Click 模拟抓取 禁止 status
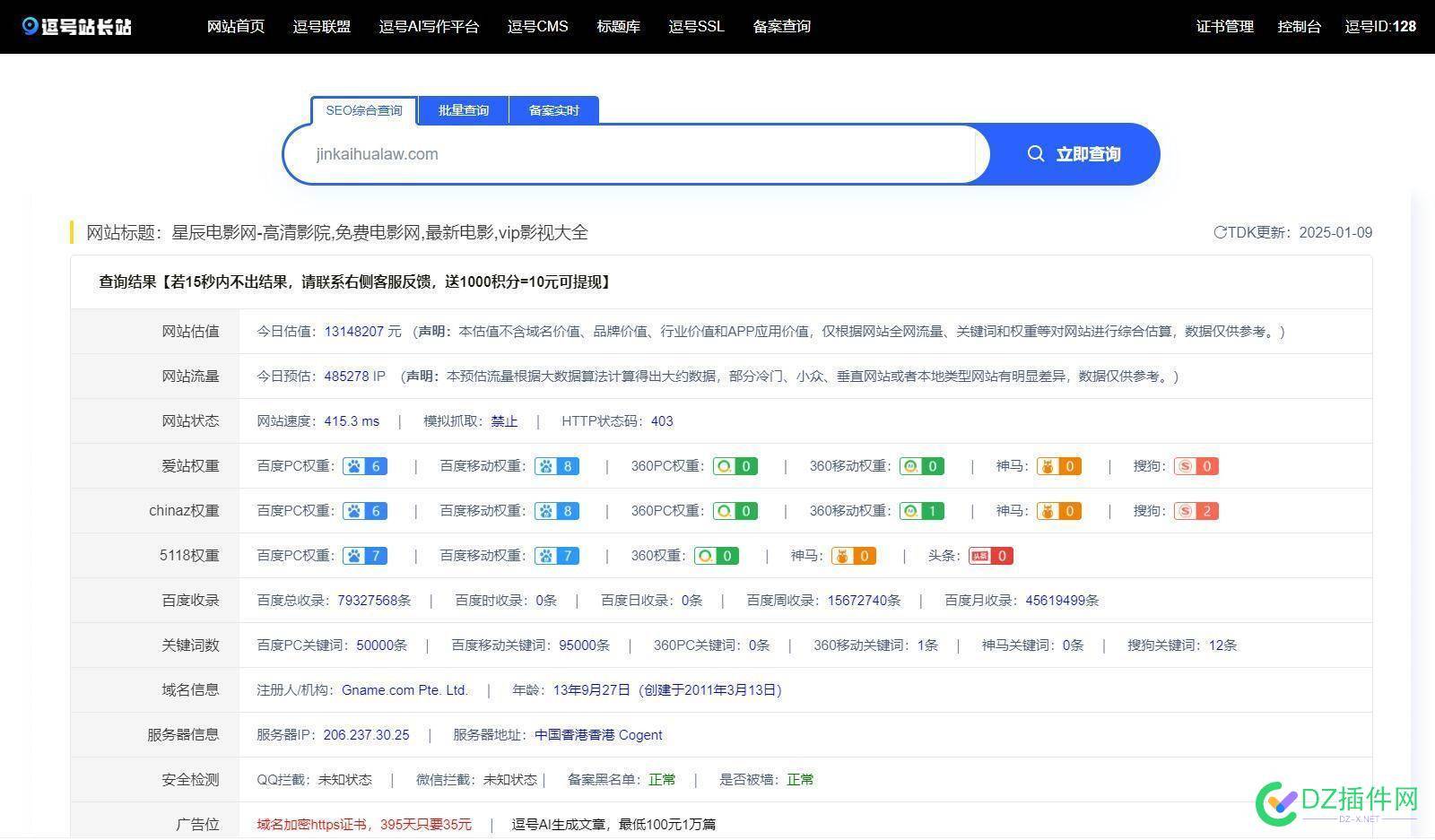Screen dimensions: 1435x840 point(505,421)
